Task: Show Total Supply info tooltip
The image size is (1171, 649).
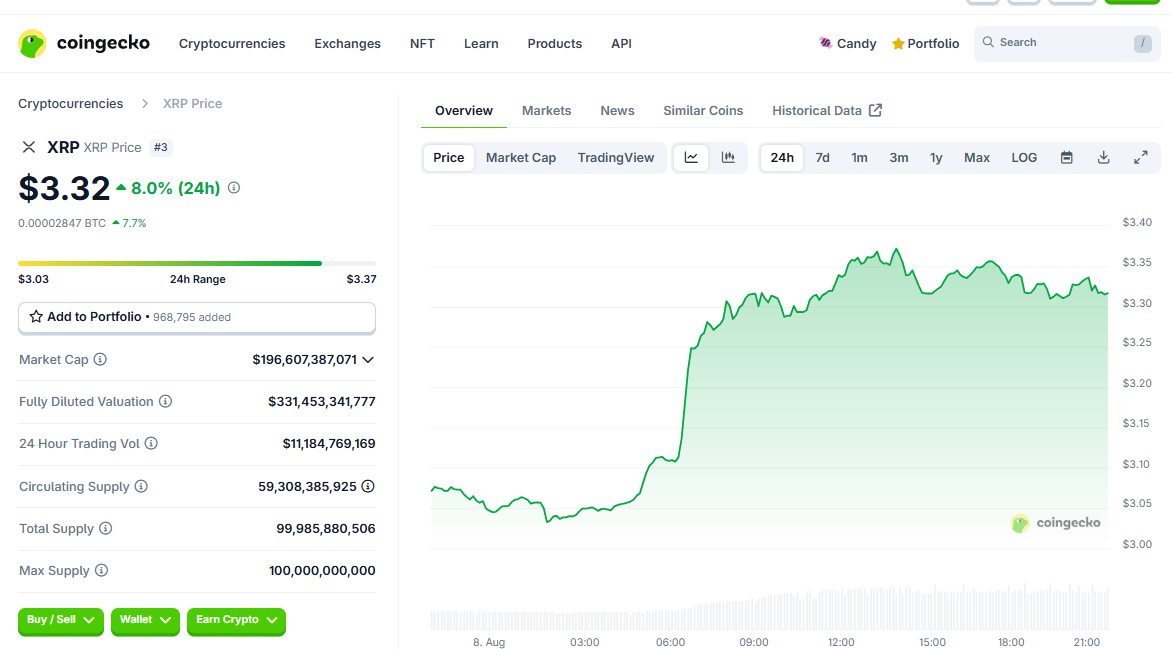Action: tap(105, 528)
